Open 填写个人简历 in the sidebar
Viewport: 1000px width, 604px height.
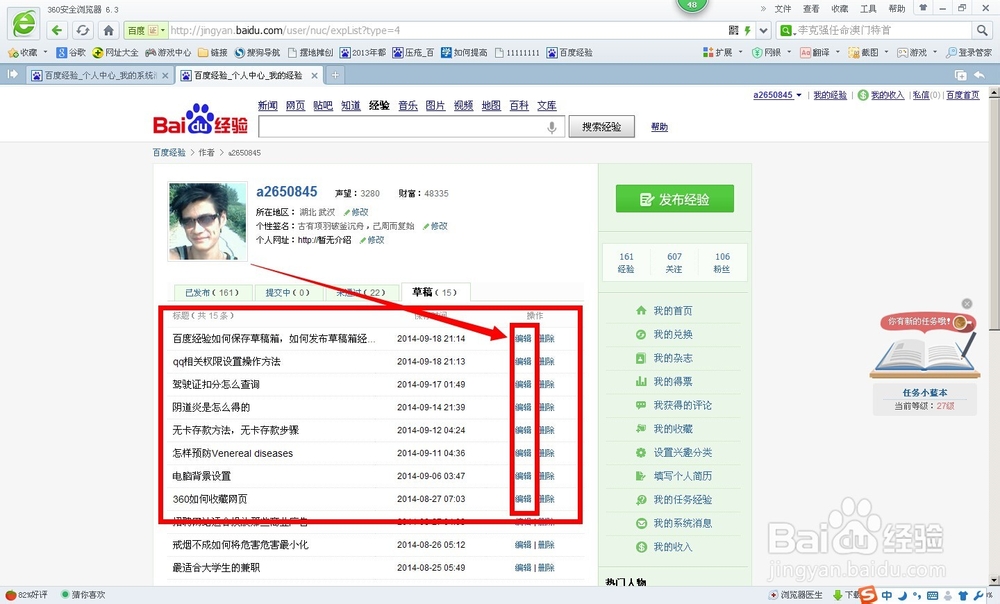pyautogui.click(x=682, y=476)
